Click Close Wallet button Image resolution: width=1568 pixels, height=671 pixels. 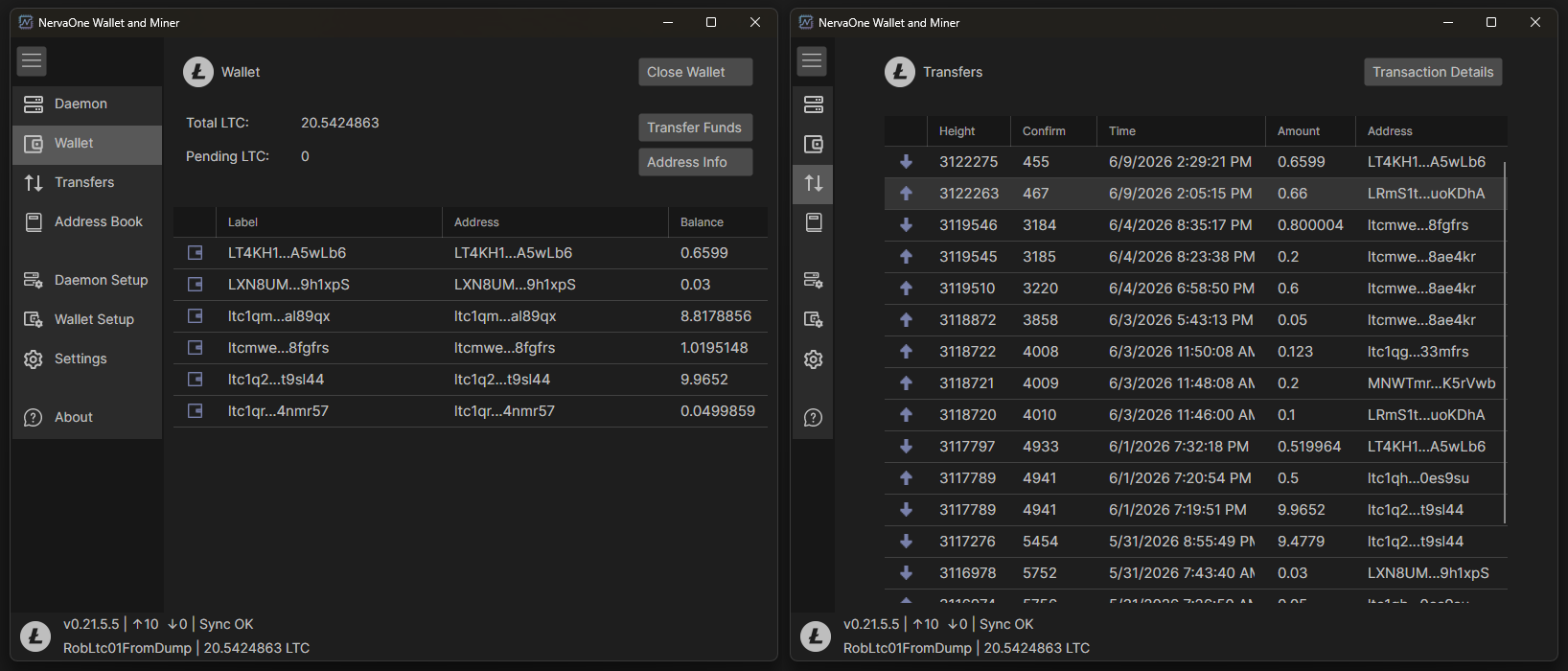pyautogui.click(x=696, y=72)
